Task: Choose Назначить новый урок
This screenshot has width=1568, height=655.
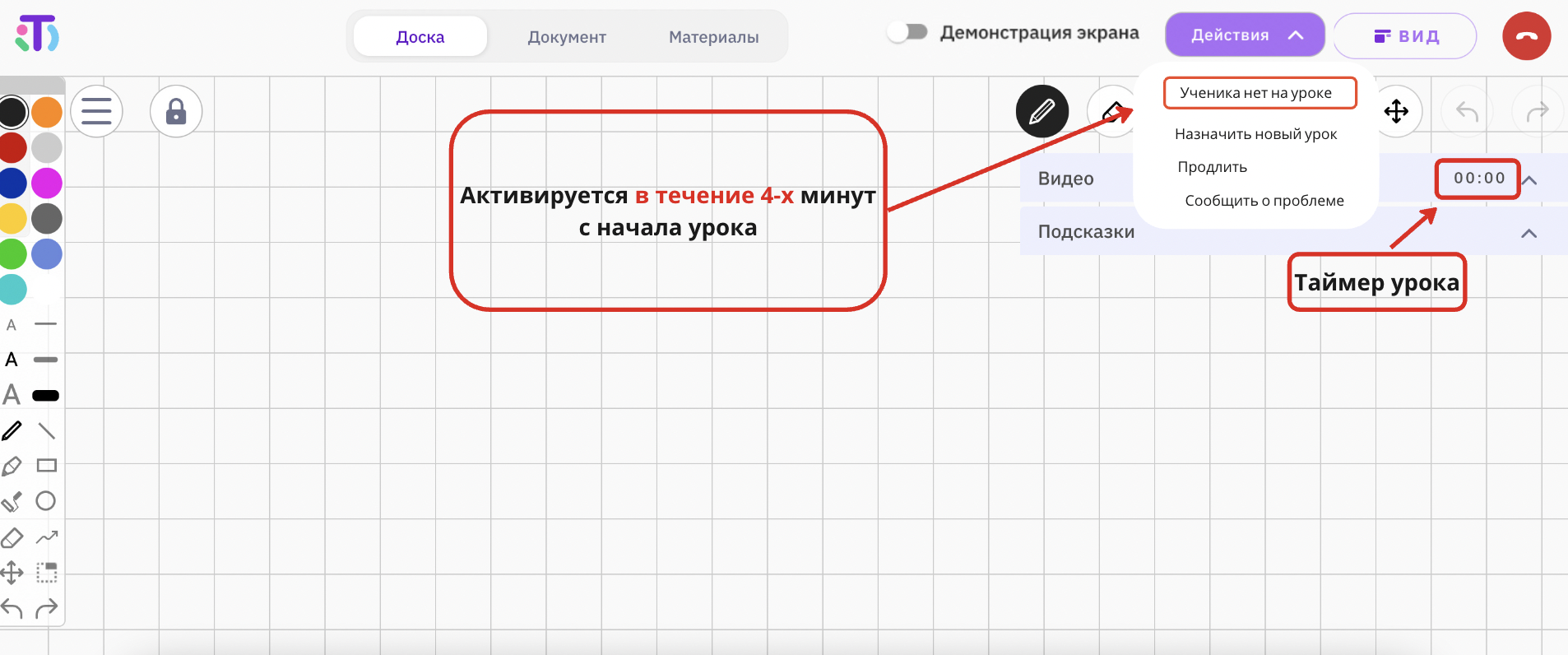Action: point(1255,134)
